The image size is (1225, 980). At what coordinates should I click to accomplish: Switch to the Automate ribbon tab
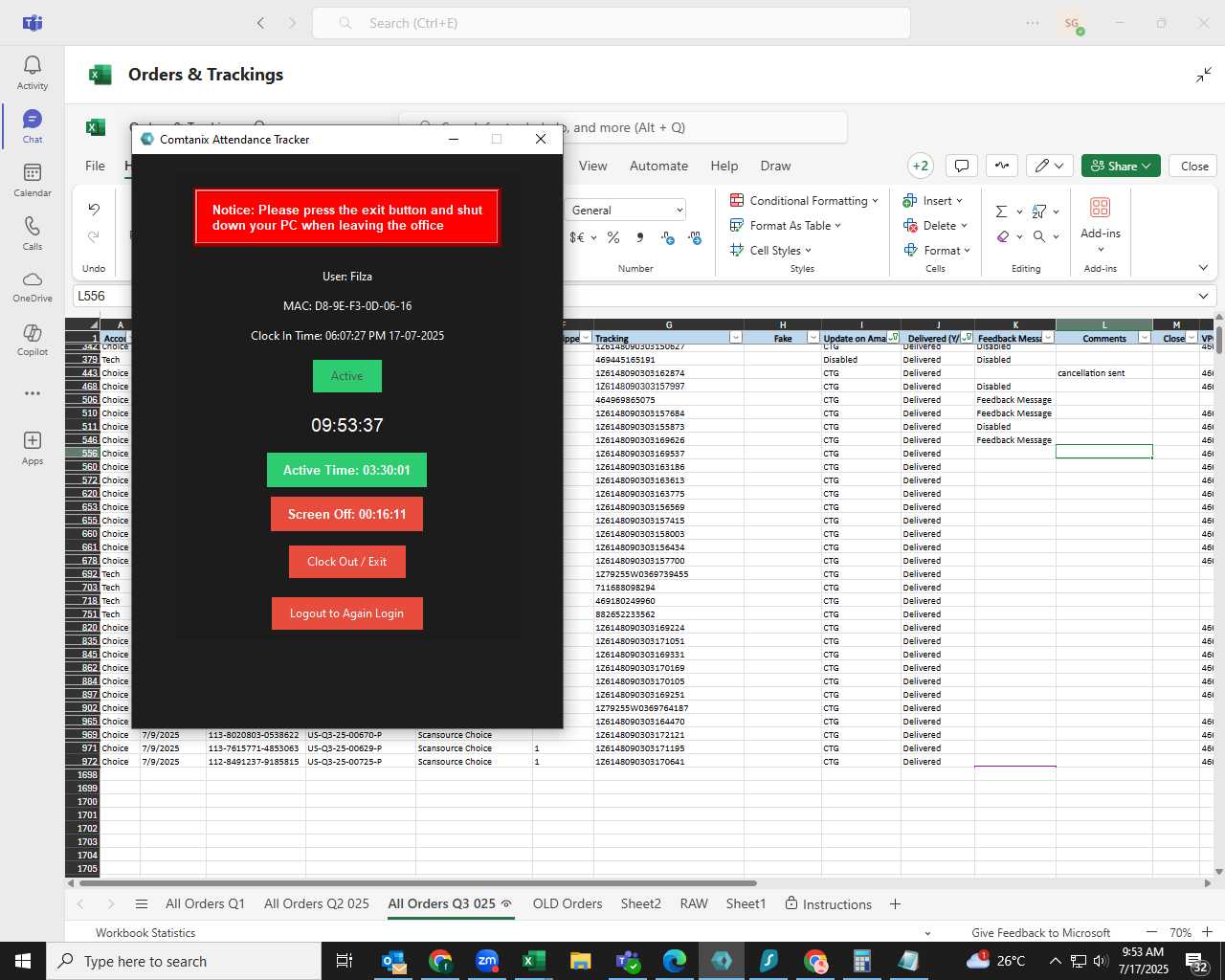coord(658,166)
